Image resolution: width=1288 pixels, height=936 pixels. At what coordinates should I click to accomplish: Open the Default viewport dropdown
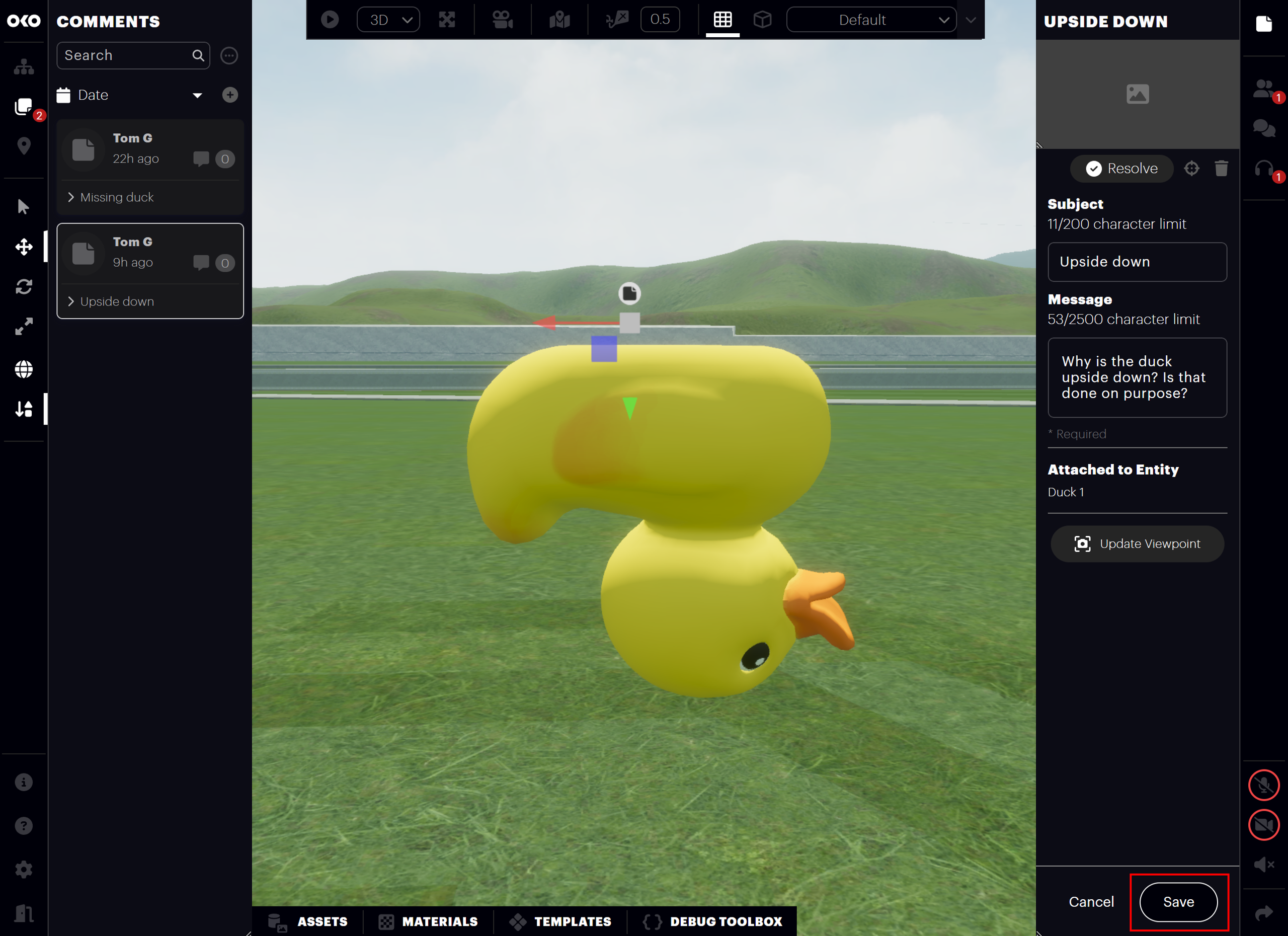(x=871, y=20)
